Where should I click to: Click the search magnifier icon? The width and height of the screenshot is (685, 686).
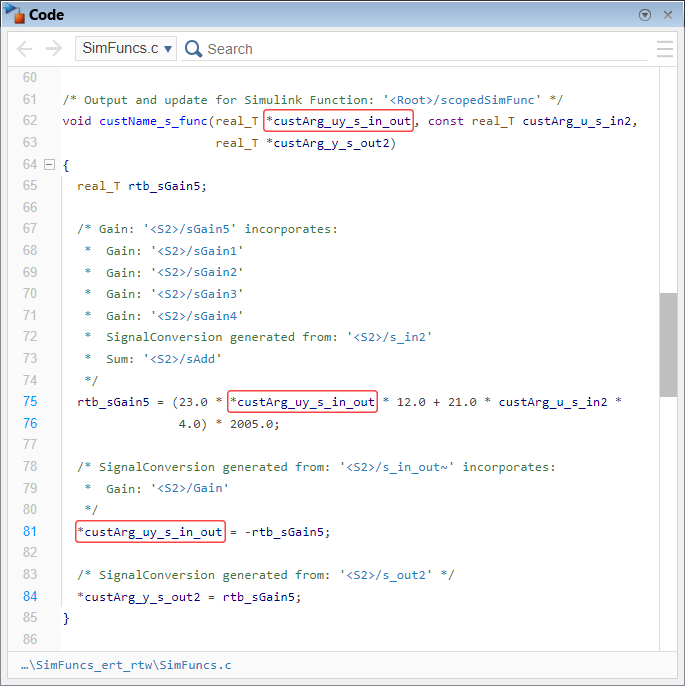(x=193, y=49)
